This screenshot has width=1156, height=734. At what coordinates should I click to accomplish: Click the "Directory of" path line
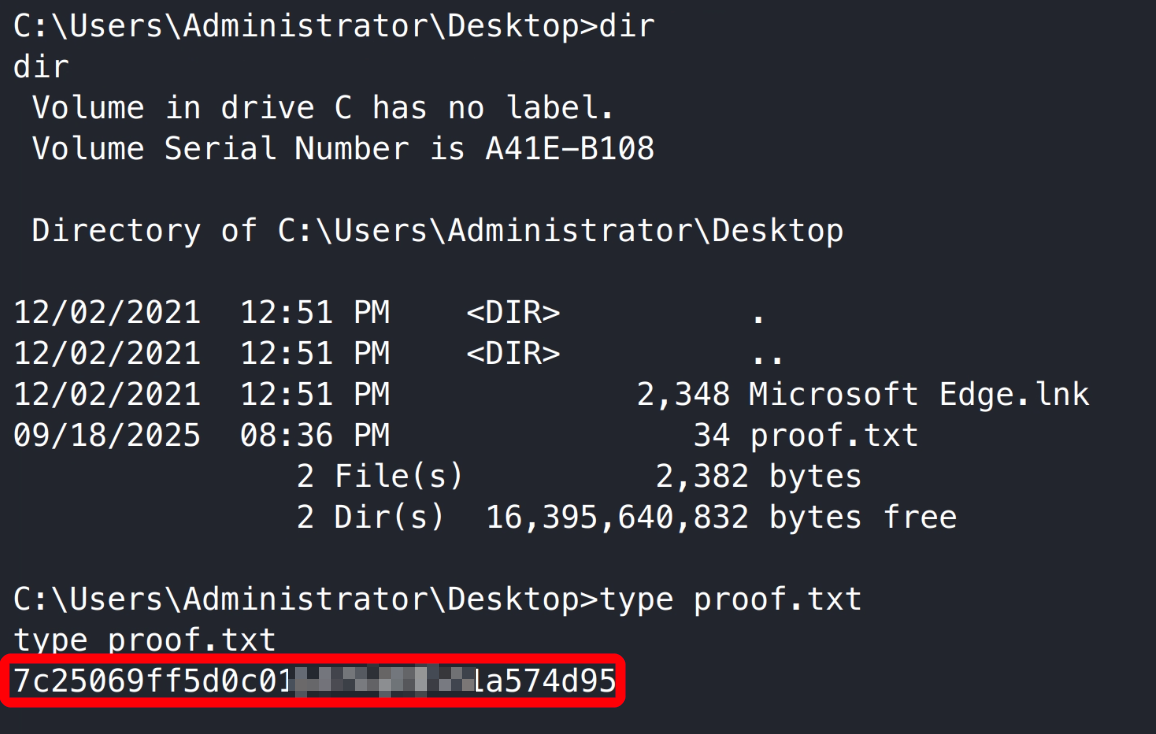point(437,231)
